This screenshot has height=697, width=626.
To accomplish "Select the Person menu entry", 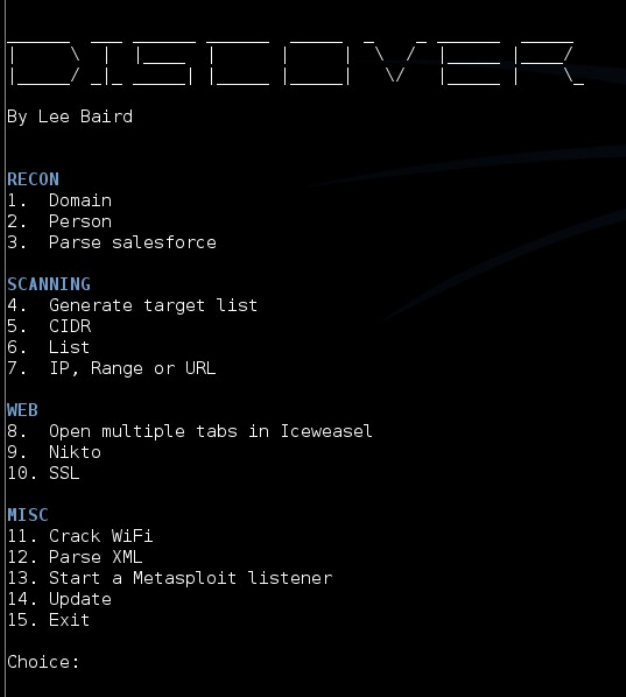I will [x=59, y=221].
